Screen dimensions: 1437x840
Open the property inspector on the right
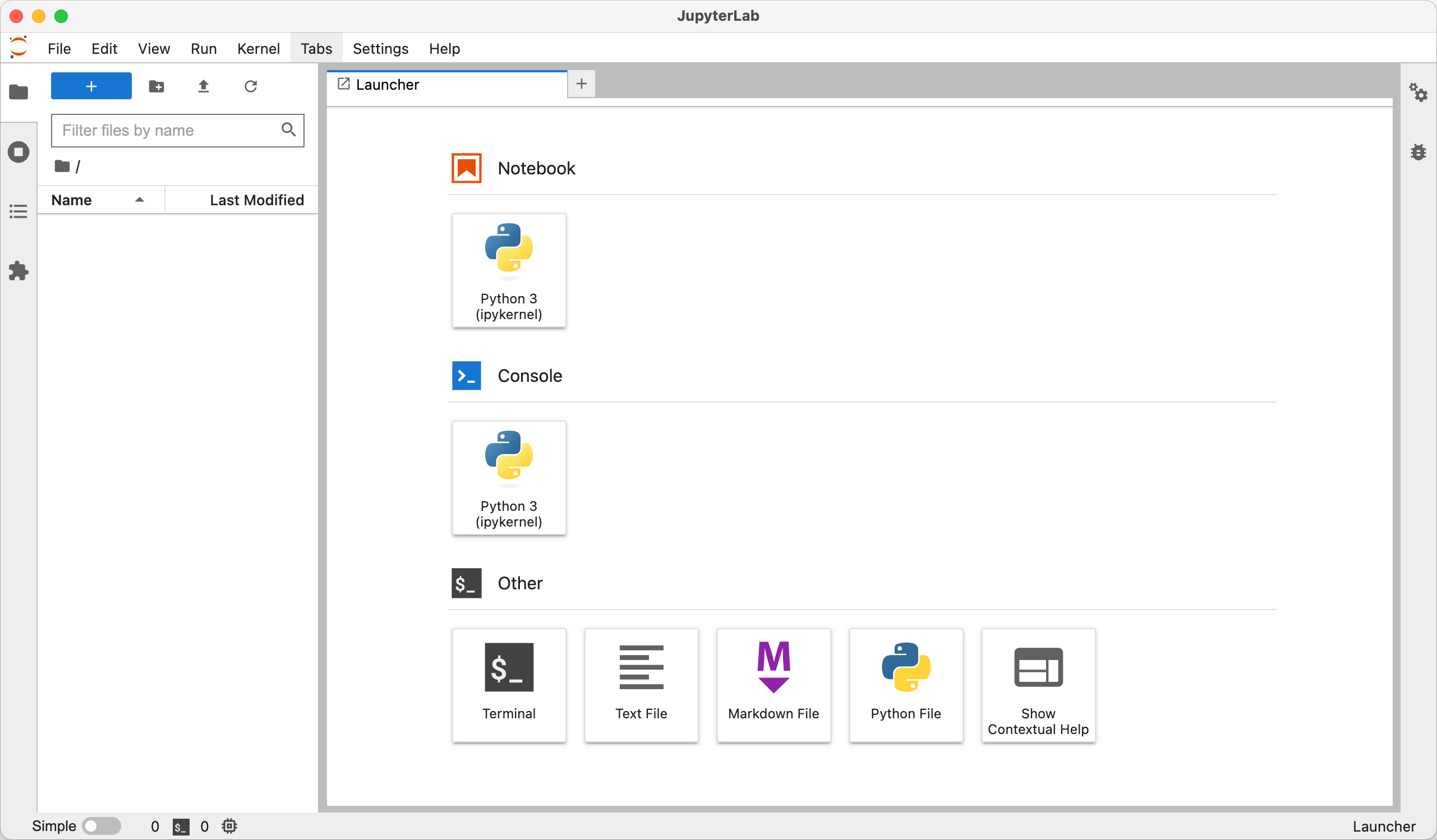tap(1419, 93)
